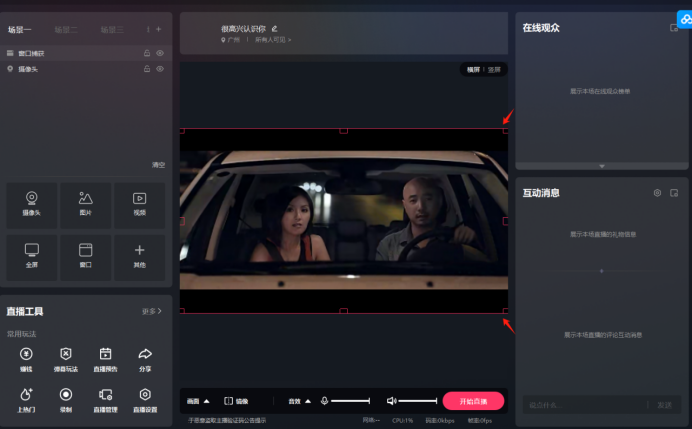Click the microphone icon
This screenshot has height=429, width=692.
coord(324,401)
